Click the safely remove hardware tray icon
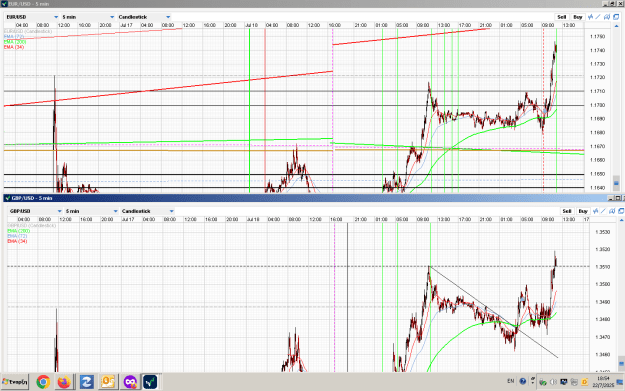This screenshot has height=391, width=625. (x=543, y=382)
